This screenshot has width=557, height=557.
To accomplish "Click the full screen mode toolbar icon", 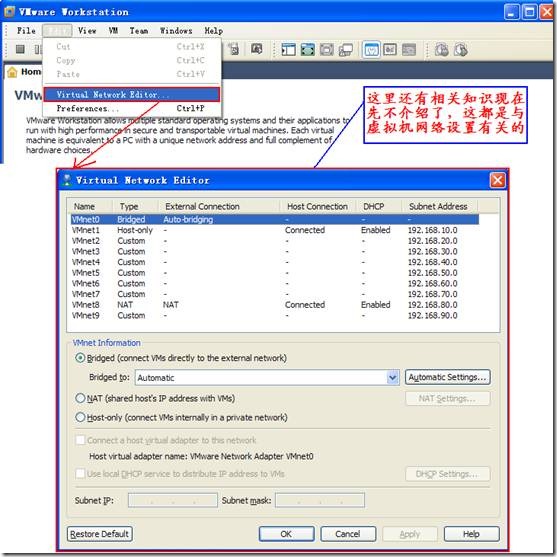I will (x=308, y=49).
